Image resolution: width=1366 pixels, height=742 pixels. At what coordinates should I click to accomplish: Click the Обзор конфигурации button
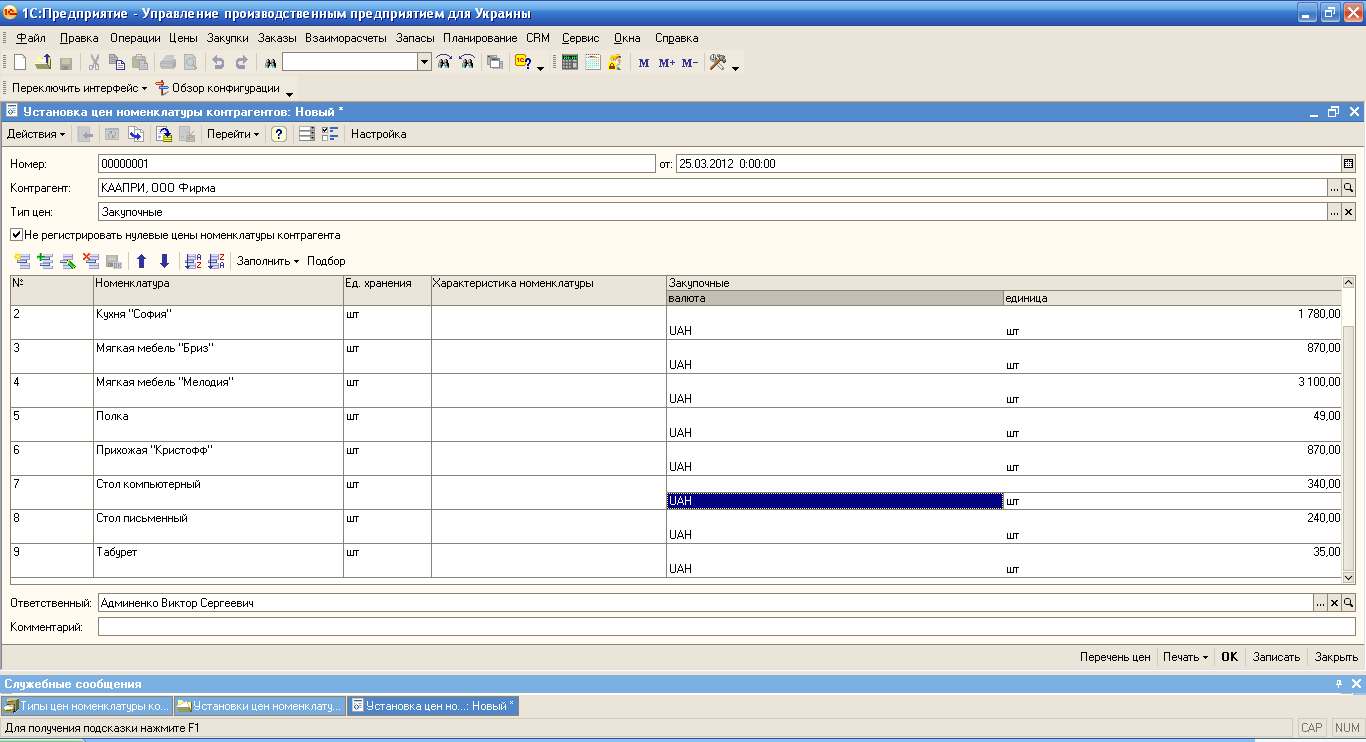218,88
